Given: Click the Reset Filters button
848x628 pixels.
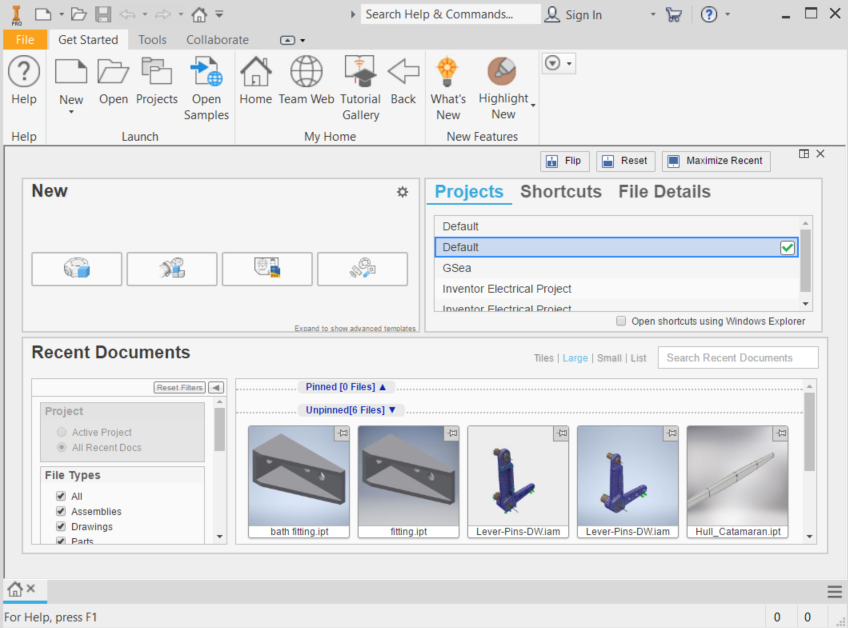Looking at the screenshot, I should click(x=180, y=388).
